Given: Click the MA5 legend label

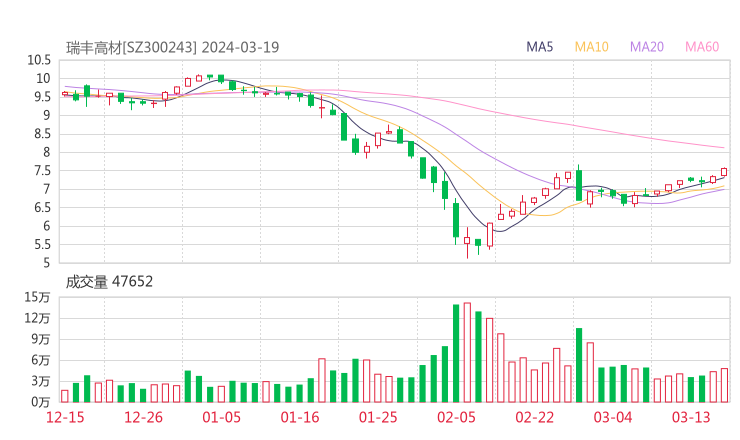Looking at the screenshot, I should click(x=539, y=47).
